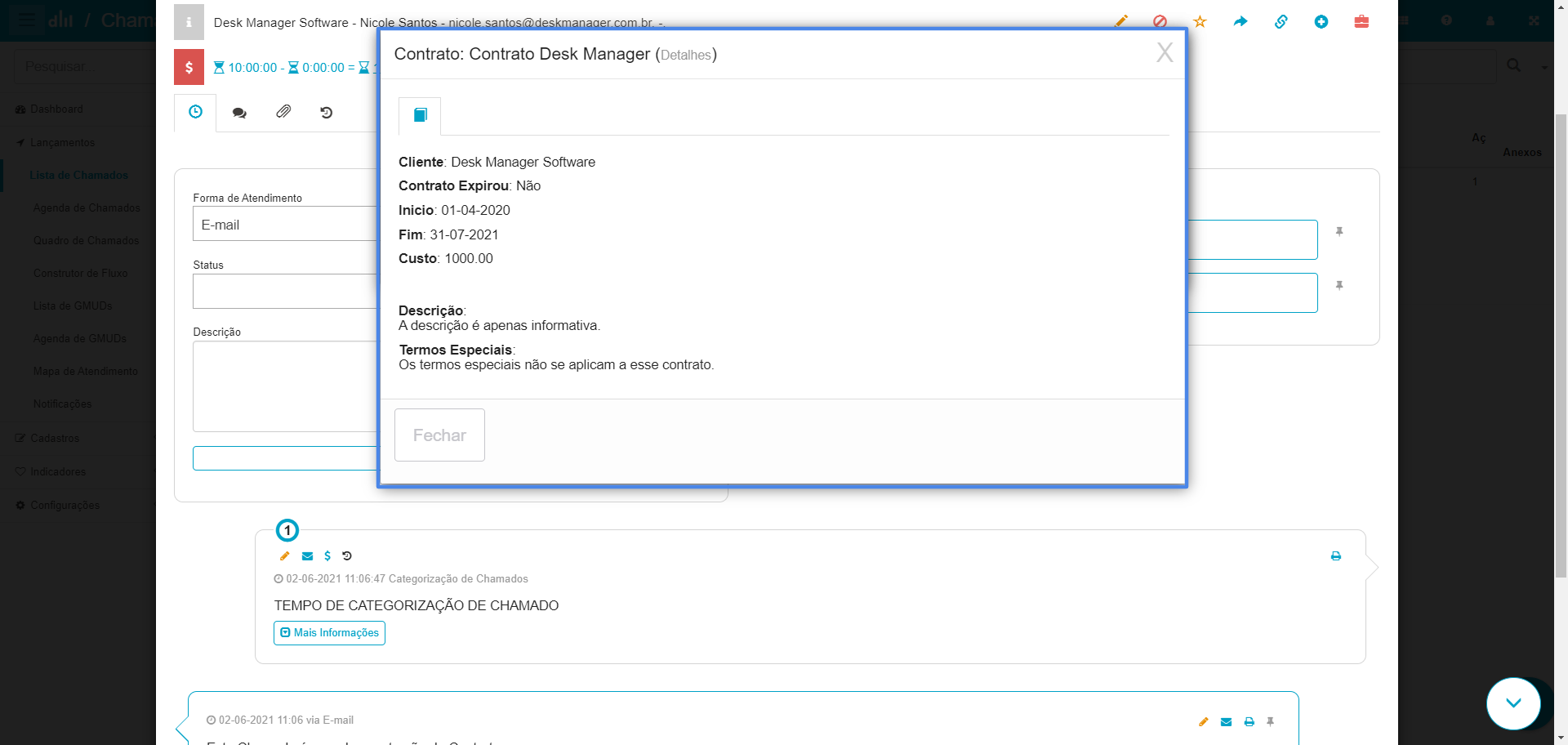1568x745 pixels.
Task: Print interaction 1 with printer icon
Action: point(1336,556)
